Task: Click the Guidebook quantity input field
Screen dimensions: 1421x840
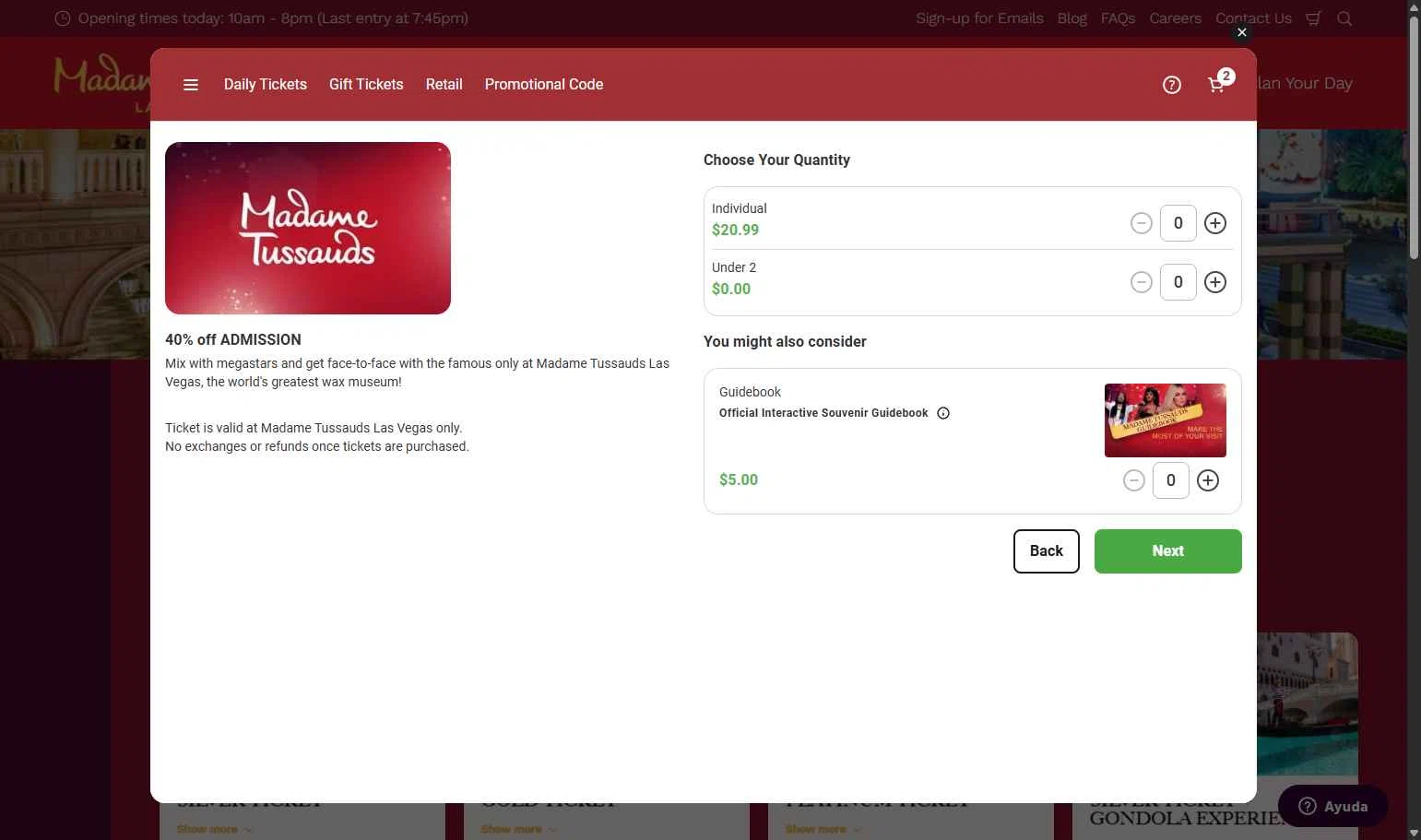Action: pyautogui.click(x=1171, y=480)
